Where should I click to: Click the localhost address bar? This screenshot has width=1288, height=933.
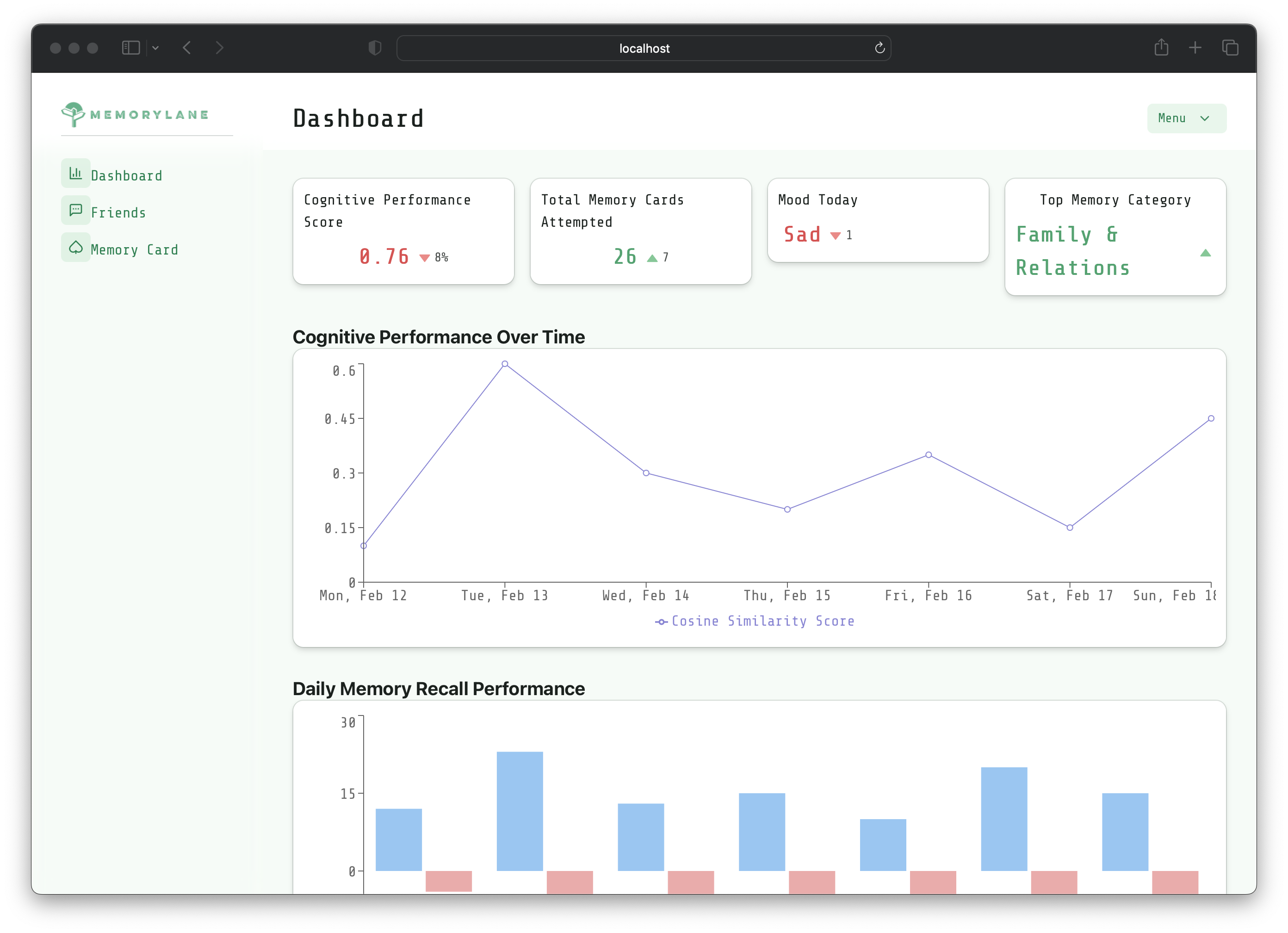click(x=644, y=48)
